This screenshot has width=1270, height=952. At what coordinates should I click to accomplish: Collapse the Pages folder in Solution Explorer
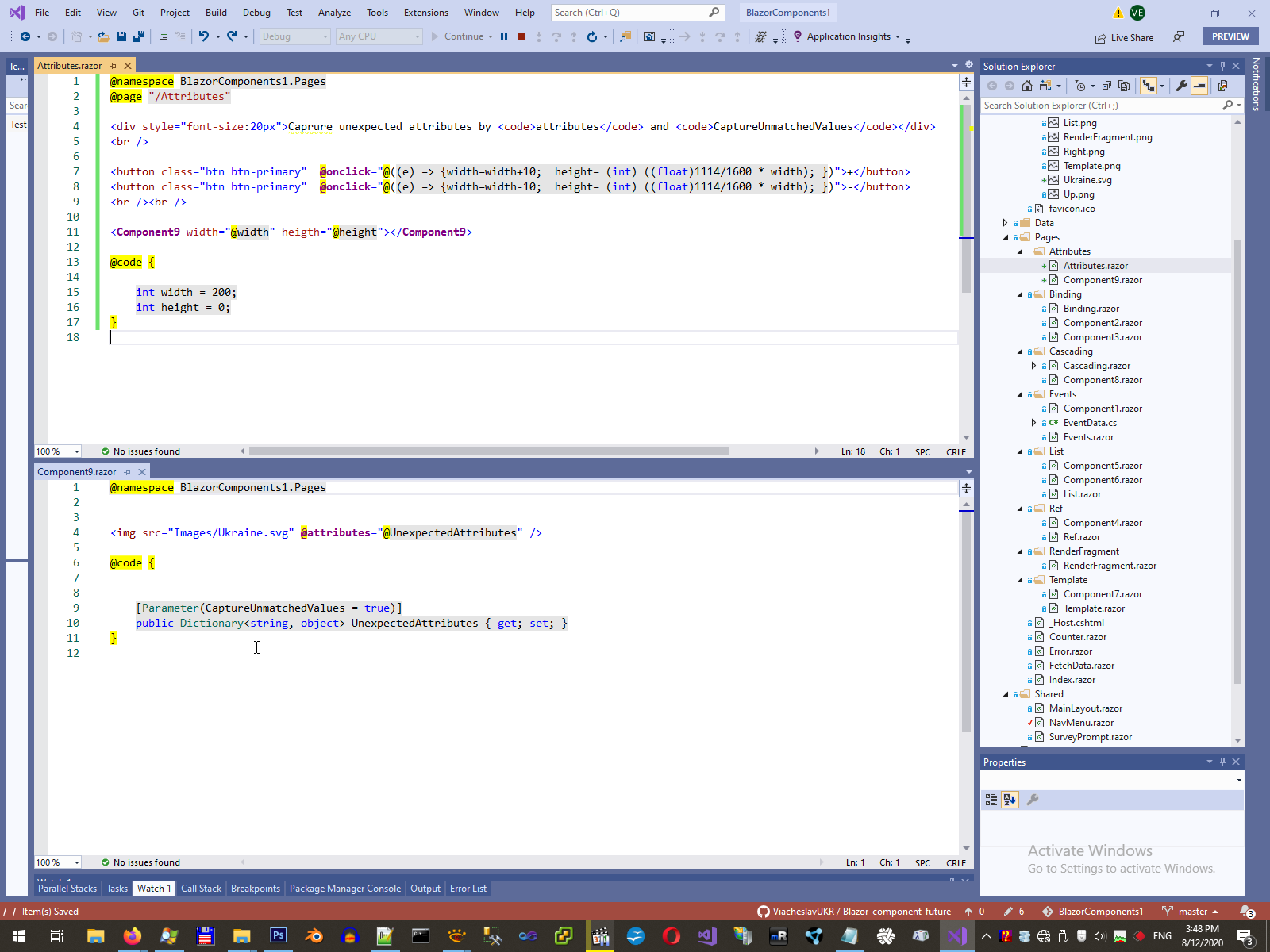coord(1006,237)
